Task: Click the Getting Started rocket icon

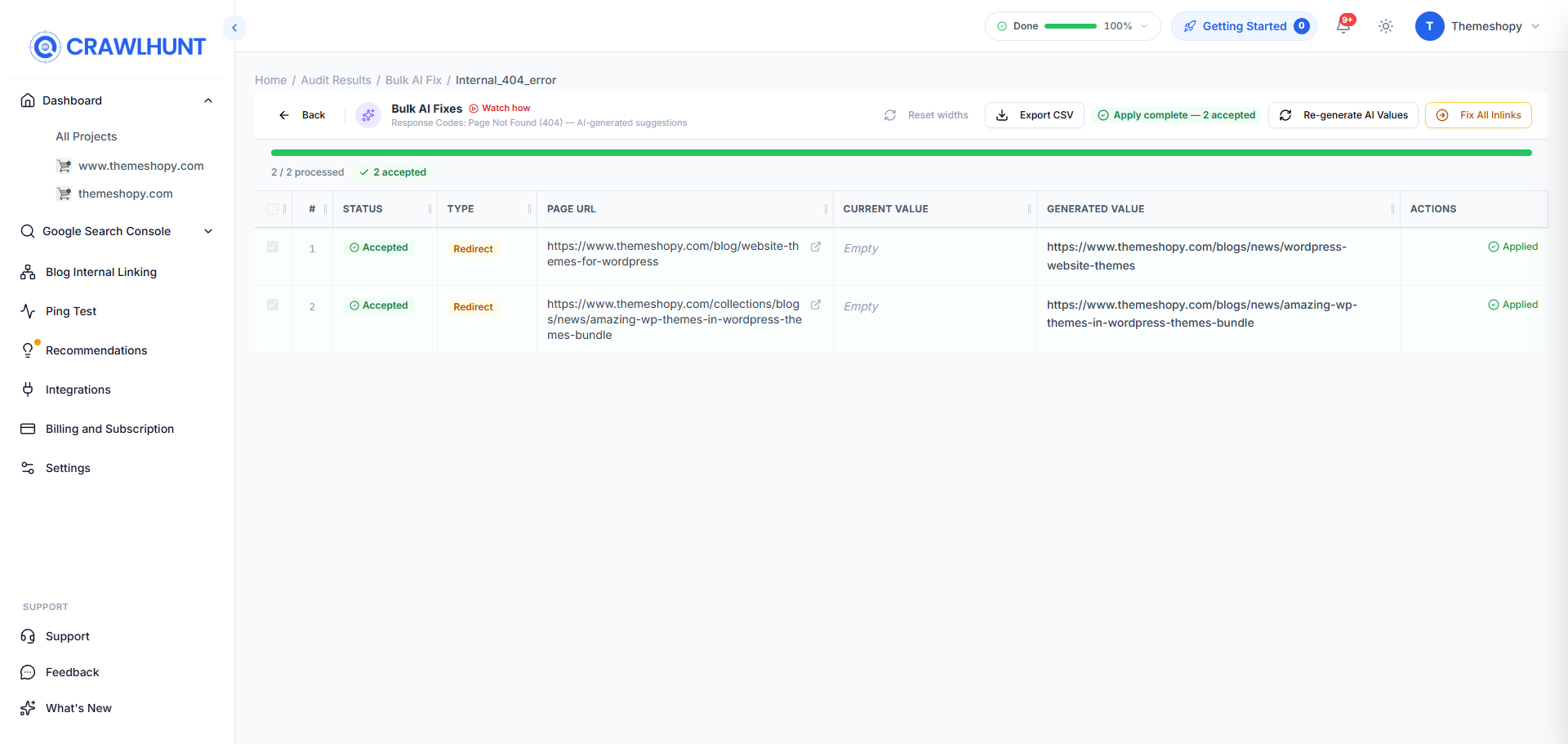Action: pos(1190,26)
